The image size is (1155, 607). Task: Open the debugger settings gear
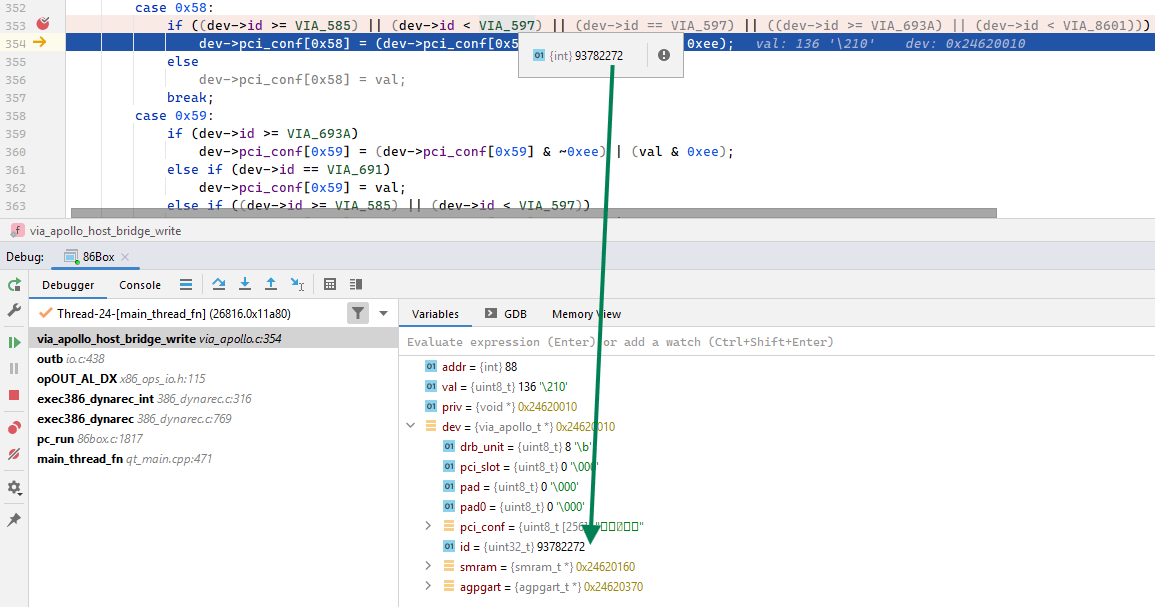pos(13,488)
